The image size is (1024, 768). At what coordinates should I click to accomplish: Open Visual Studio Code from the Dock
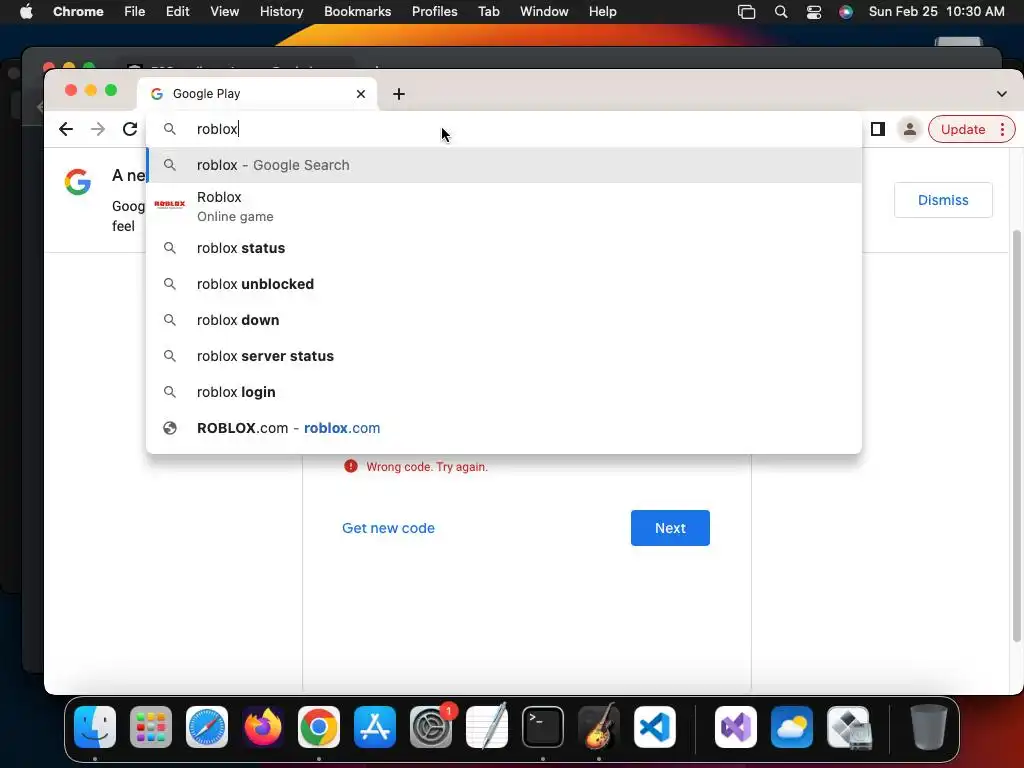(x=655, y=727)
